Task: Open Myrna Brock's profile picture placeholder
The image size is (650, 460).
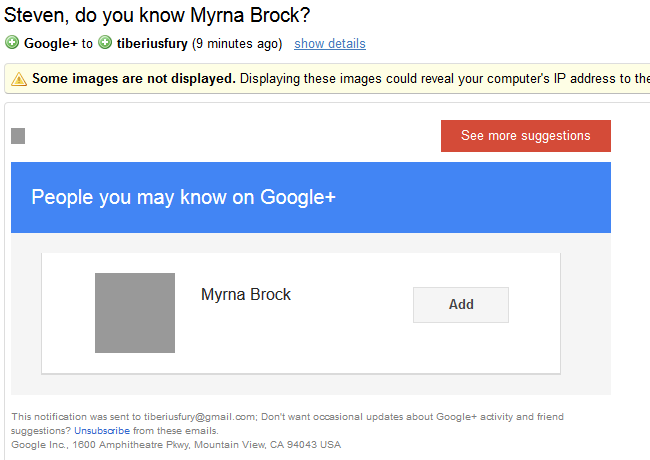Action: (135, 313)
